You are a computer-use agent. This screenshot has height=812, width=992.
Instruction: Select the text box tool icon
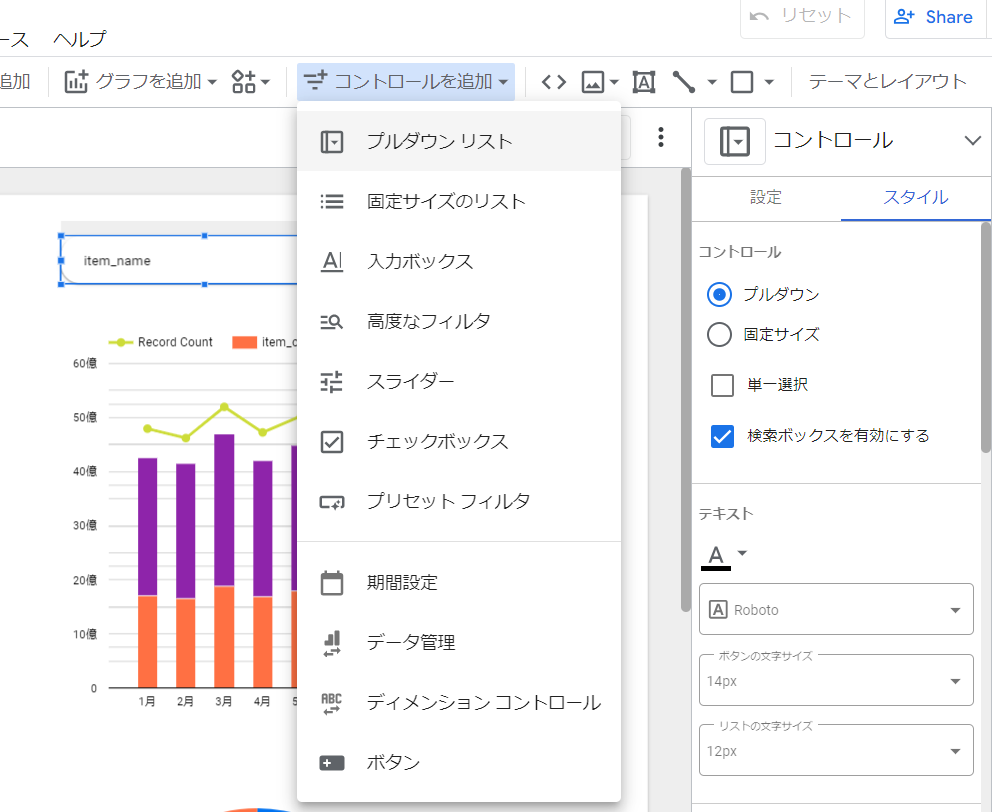tap(644, 82)
